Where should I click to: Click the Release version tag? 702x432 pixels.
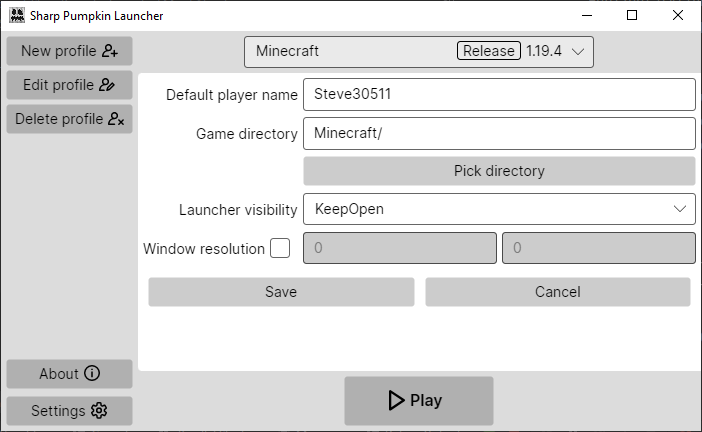488,51
